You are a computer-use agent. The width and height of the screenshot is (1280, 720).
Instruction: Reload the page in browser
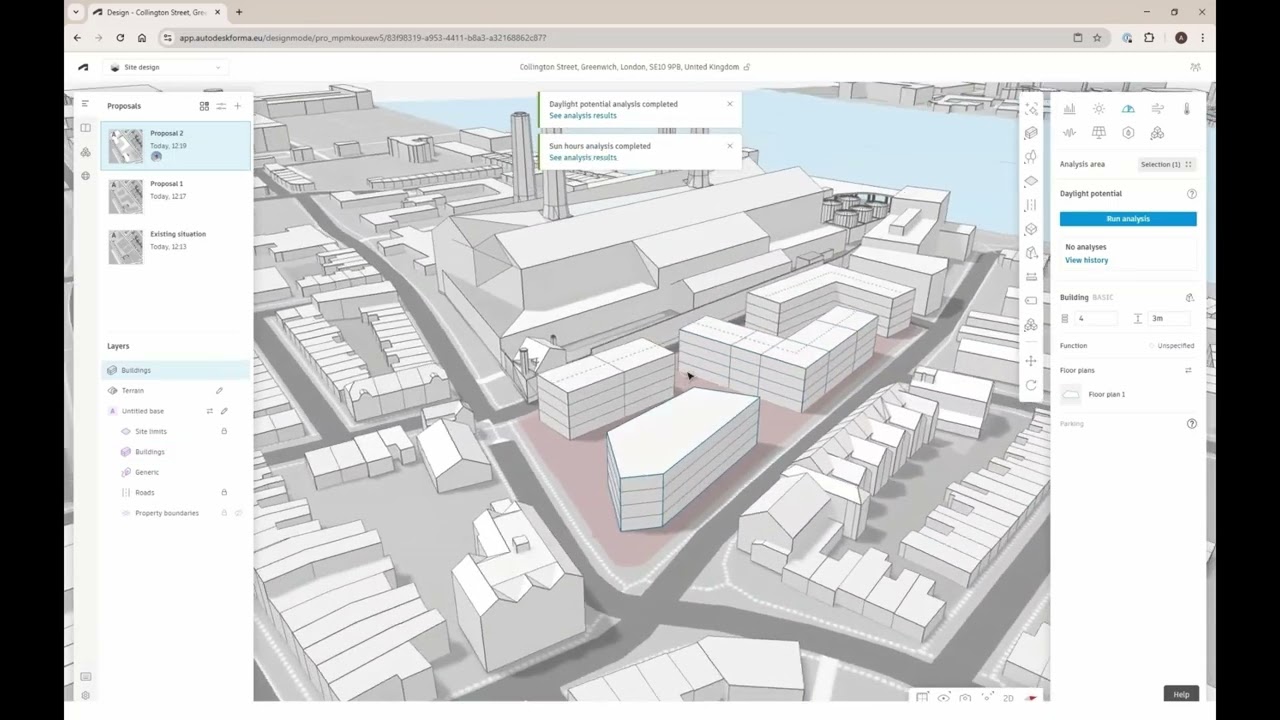pos(120,38)
